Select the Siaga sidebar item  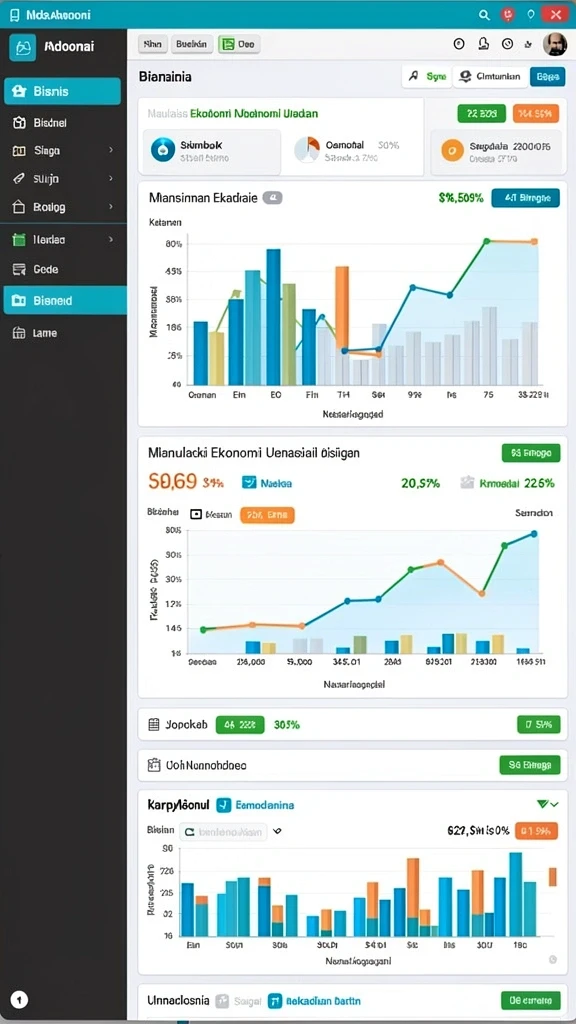click(x=62, y=150)
